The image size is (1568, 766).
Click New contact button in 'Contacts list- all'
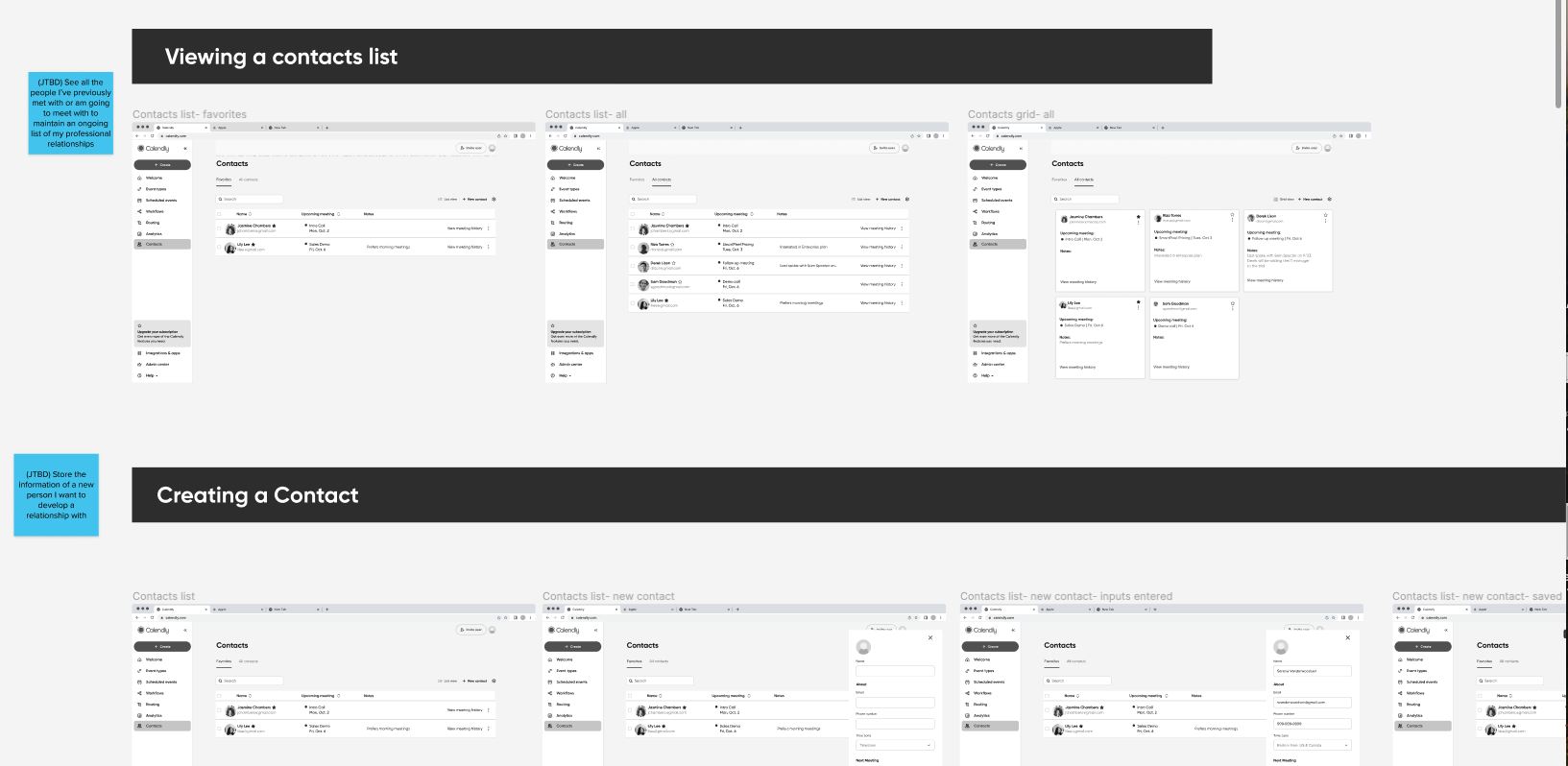click(x=889, y=199)
